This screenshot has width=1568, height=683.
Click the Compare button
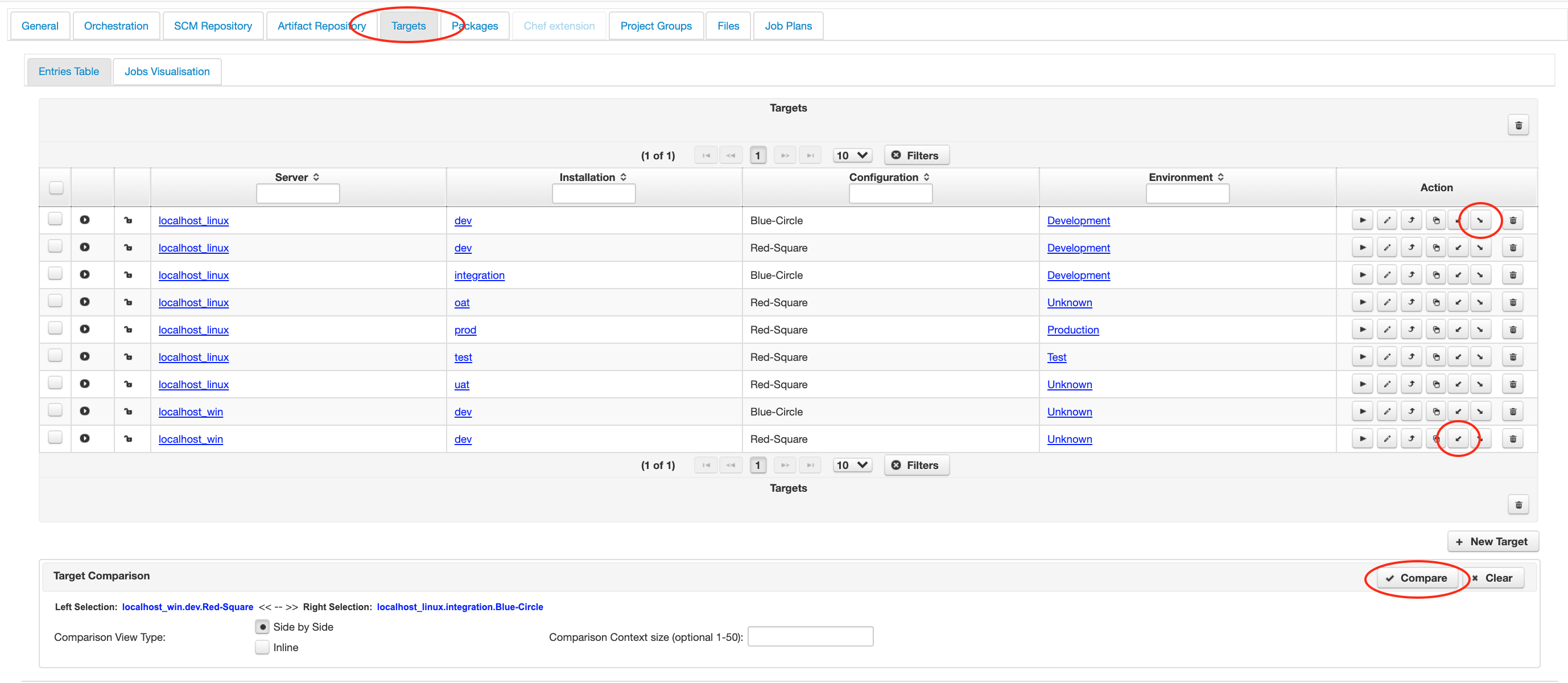1417,578
